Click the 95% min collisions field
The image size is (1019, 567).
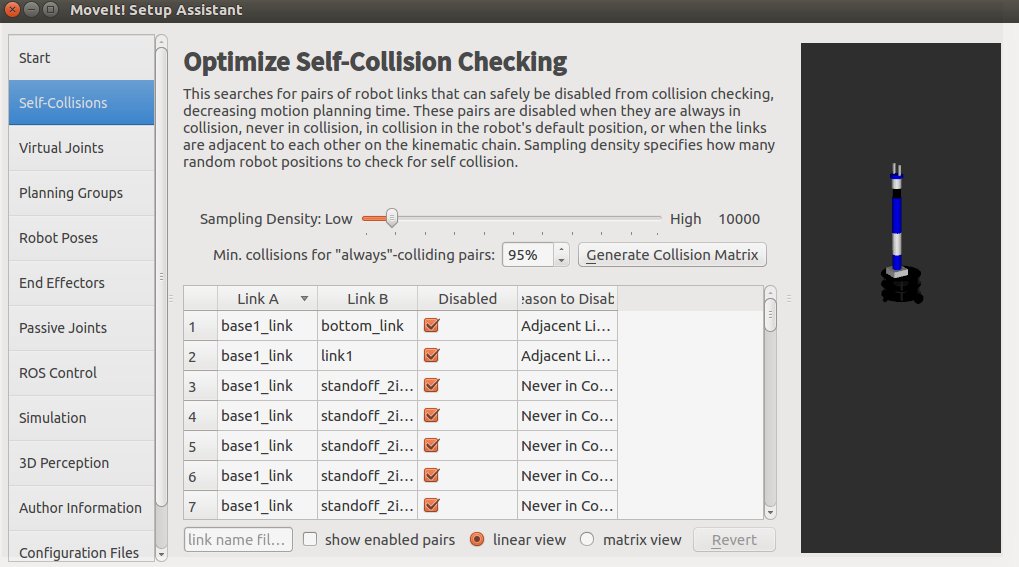tap(528, 255)
